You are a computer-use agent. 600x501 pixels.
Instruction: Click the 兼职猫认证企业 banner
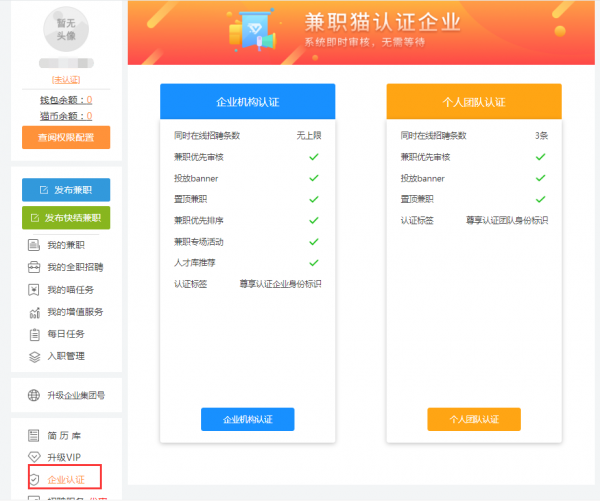(x=361, y=33)
